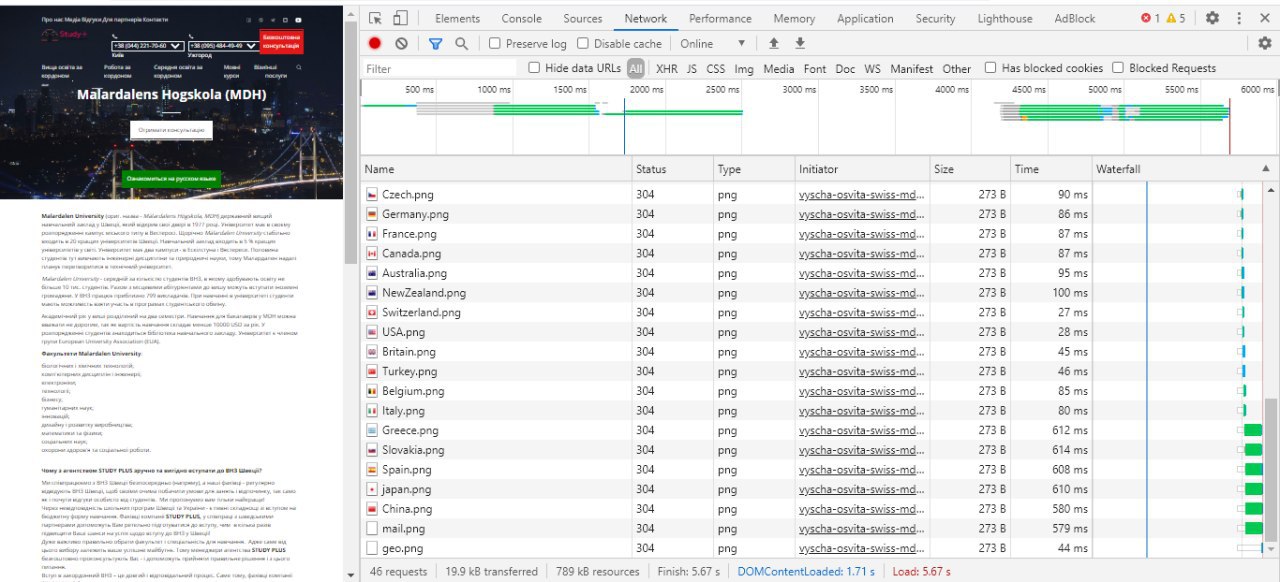This screenshot has height=582, width=1280.
Task: Click red free consultation button on webpage
Action: click(x=281, y=41)
